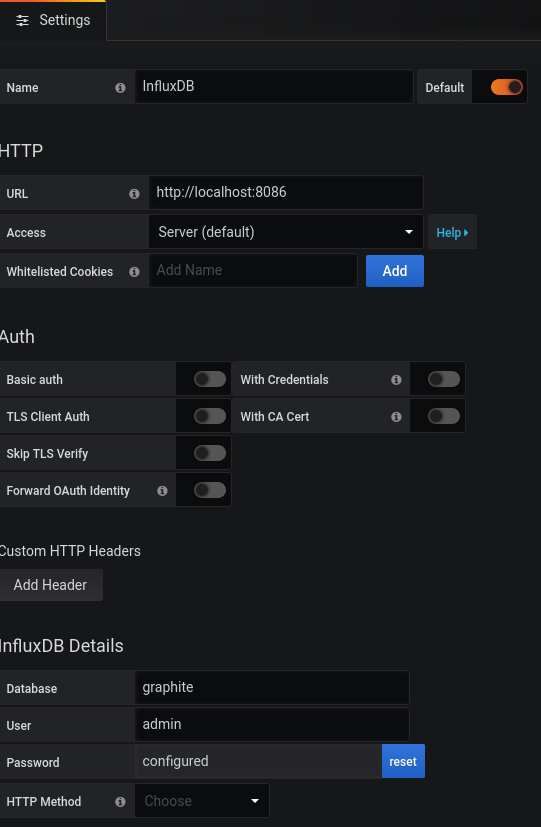The image size is (541, 827).
Task: Enable Basic auth switch
Action: click(x=210, y=379)
